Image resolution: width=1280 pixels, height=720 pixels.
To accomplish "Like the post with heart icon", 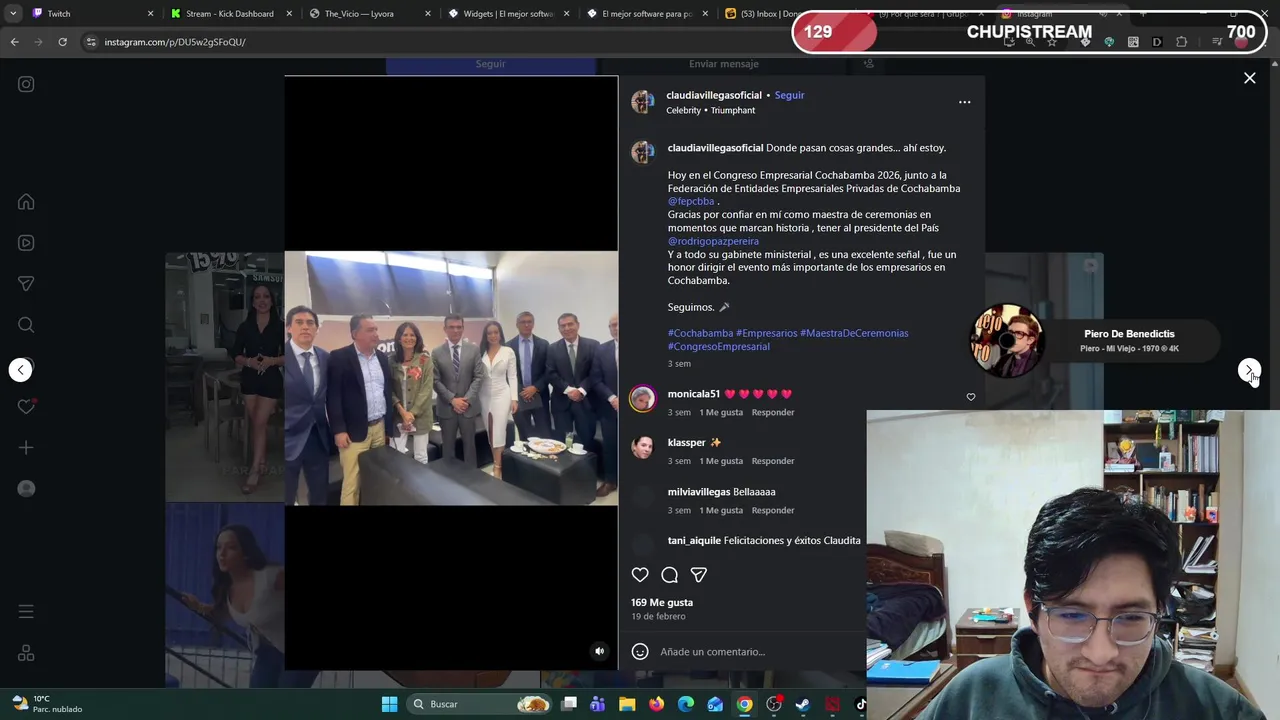I will [x=640, y=575].
